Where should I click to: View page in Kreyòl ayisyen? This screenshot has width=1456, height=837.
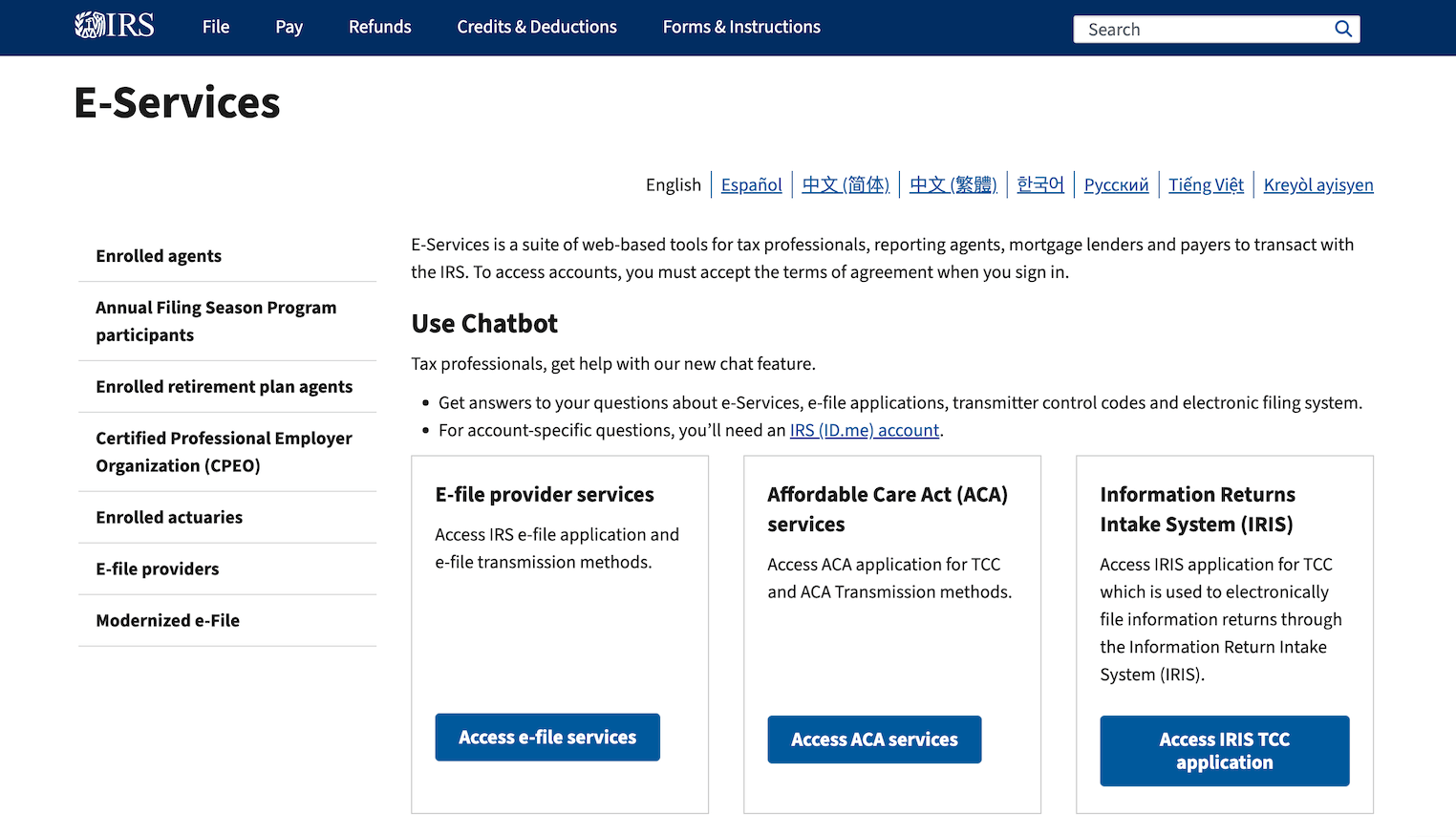(x=1318, y=184)
